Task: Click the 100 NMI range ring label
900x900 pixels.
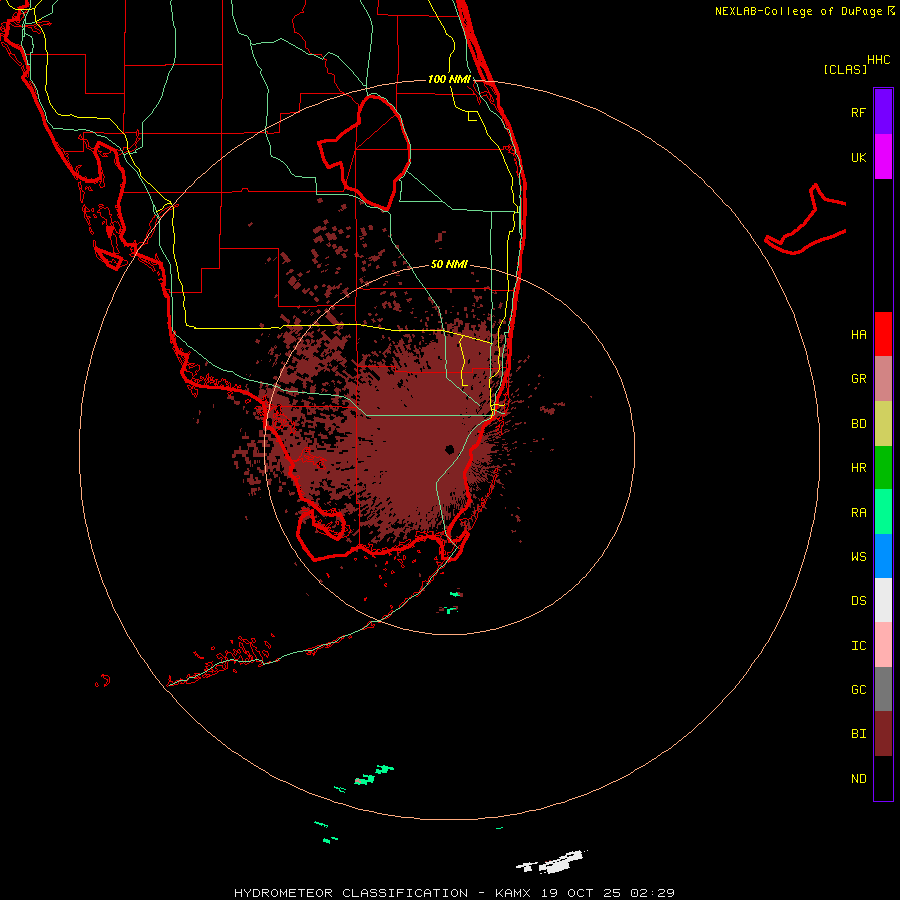Action: 449,79
